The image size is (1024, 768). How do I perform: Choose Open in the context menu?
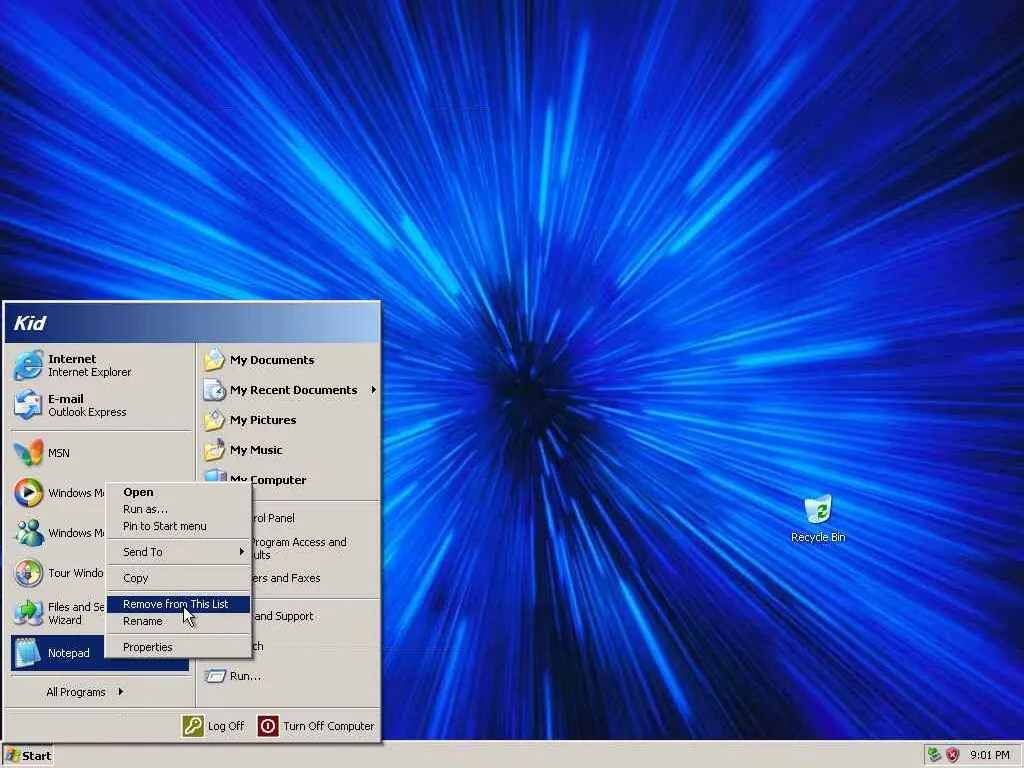coord(178,492)
